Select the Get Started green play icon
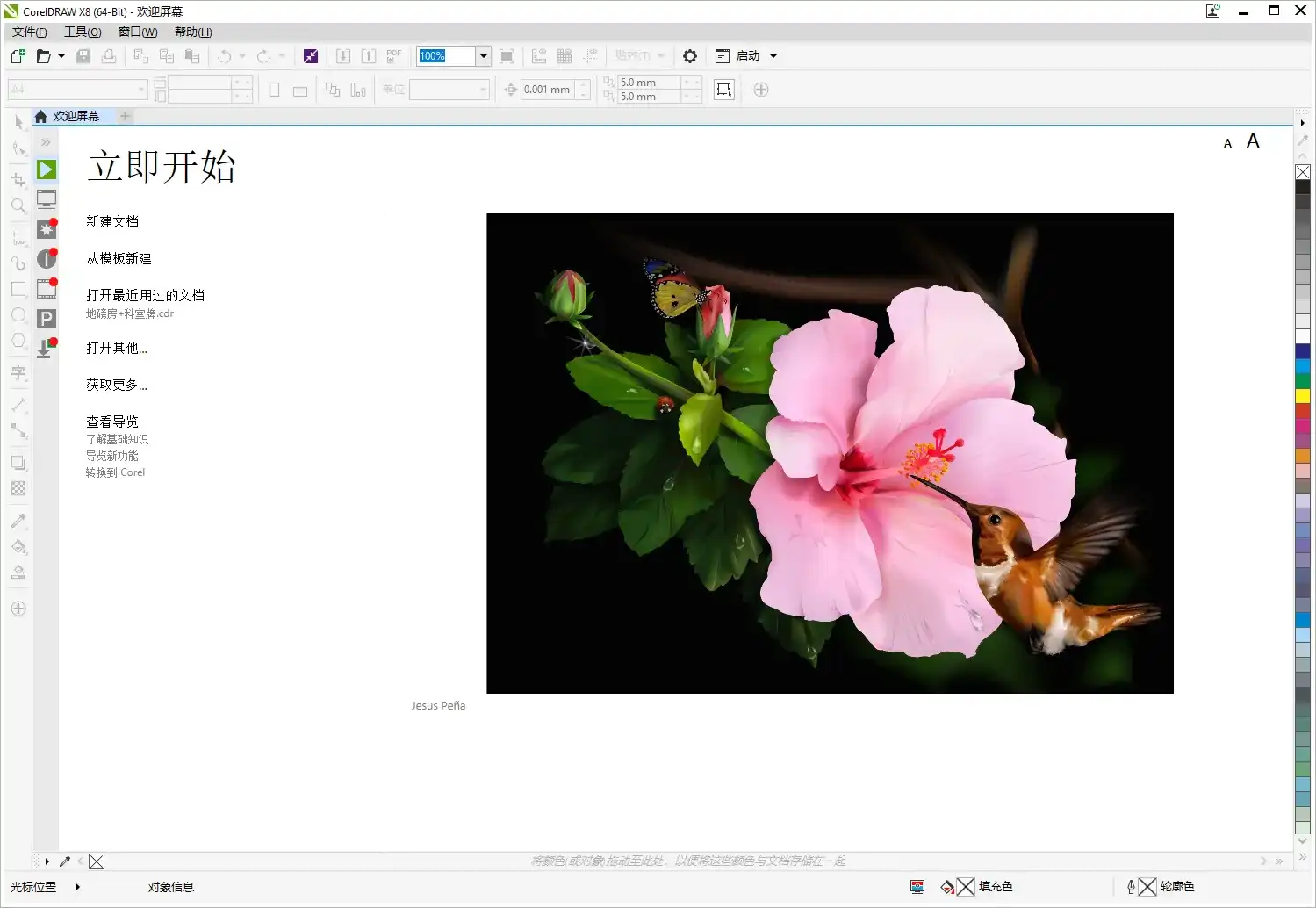This screenshot has height=908, width=1316. 47,169
